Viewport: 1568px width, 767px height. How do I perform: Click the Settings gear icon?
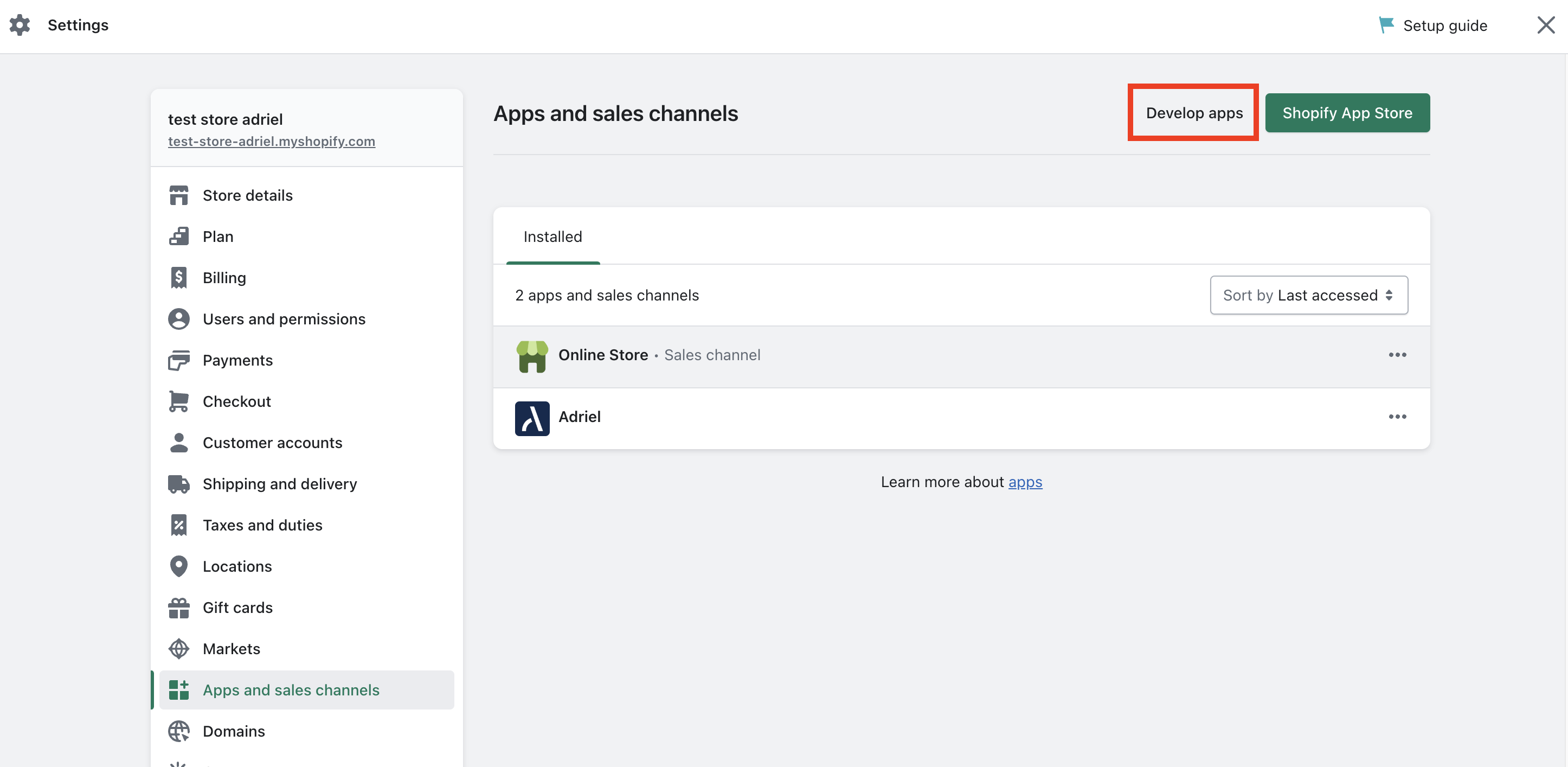pyautogui.click(x=20, y=25)
